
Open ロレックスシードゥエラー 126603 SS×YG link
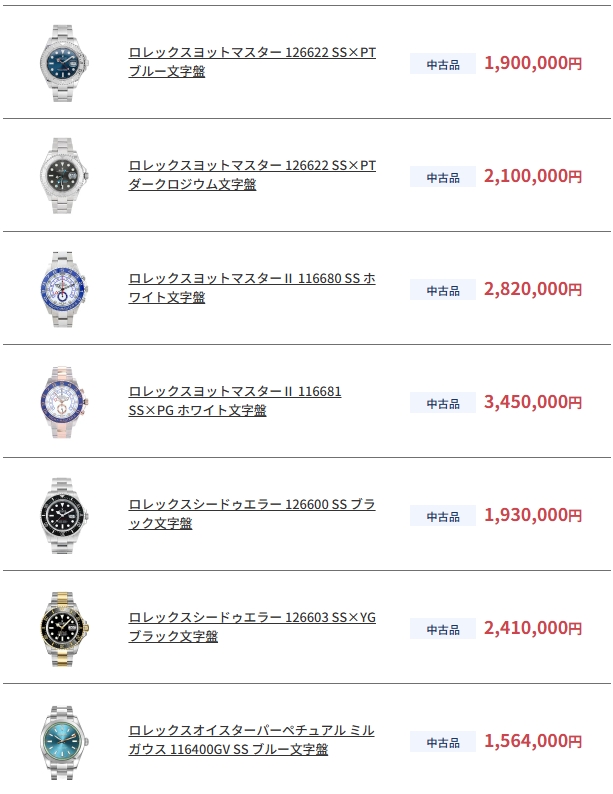(x=252, y=627)
